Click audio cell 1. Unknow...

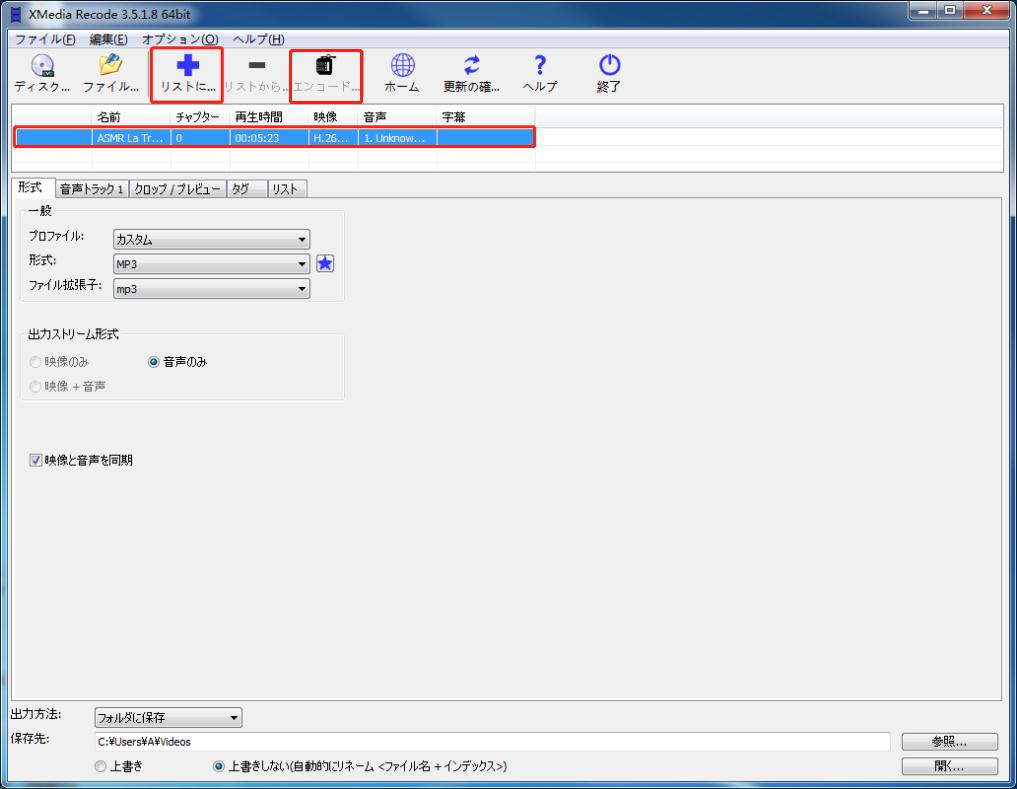pyautogui.click(x=398, y=138)
